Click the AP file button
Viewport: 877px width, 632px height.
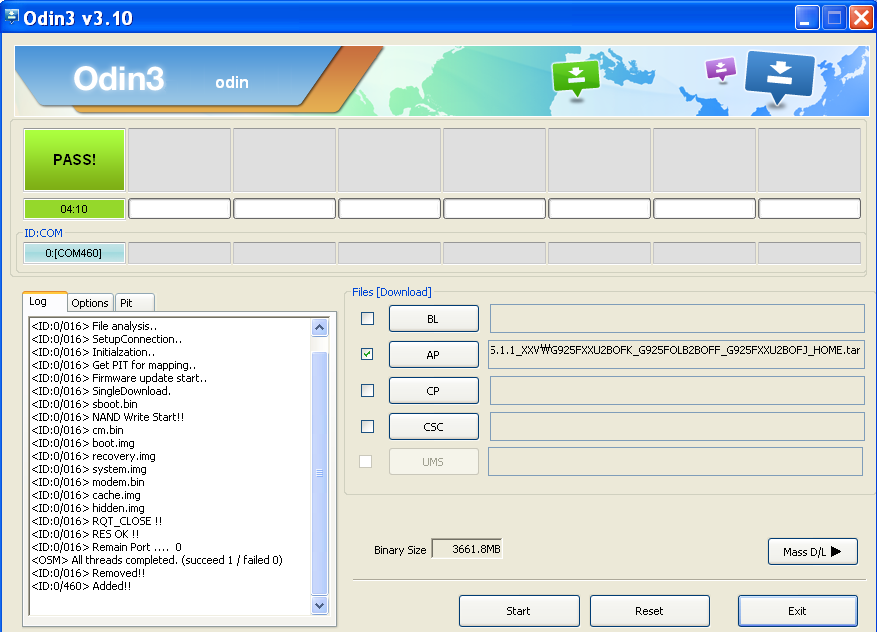[x=433, y=355]
